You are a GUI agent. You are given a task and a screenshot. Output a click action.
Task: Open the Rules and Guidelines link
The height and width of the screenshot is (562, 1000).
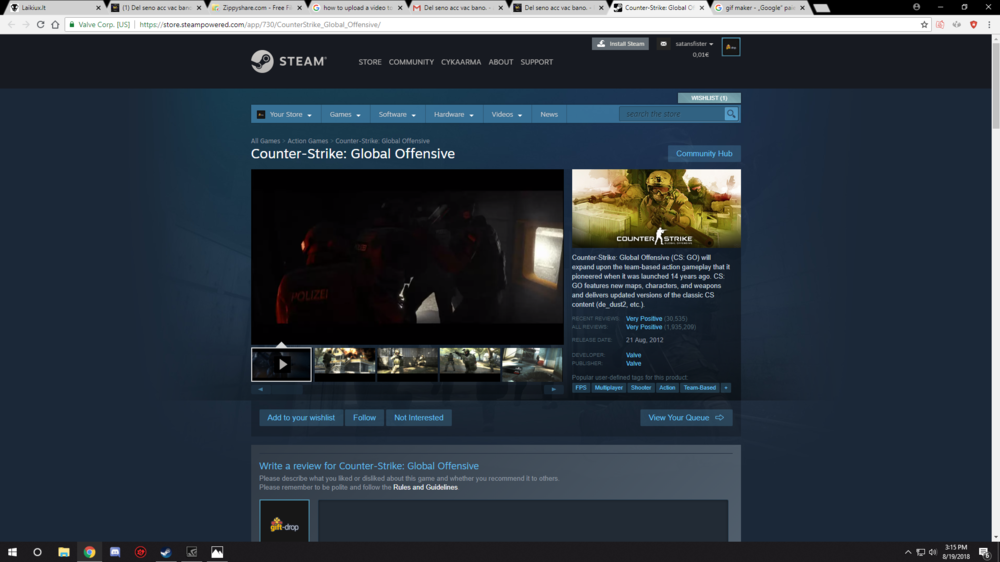pos(425,487)
